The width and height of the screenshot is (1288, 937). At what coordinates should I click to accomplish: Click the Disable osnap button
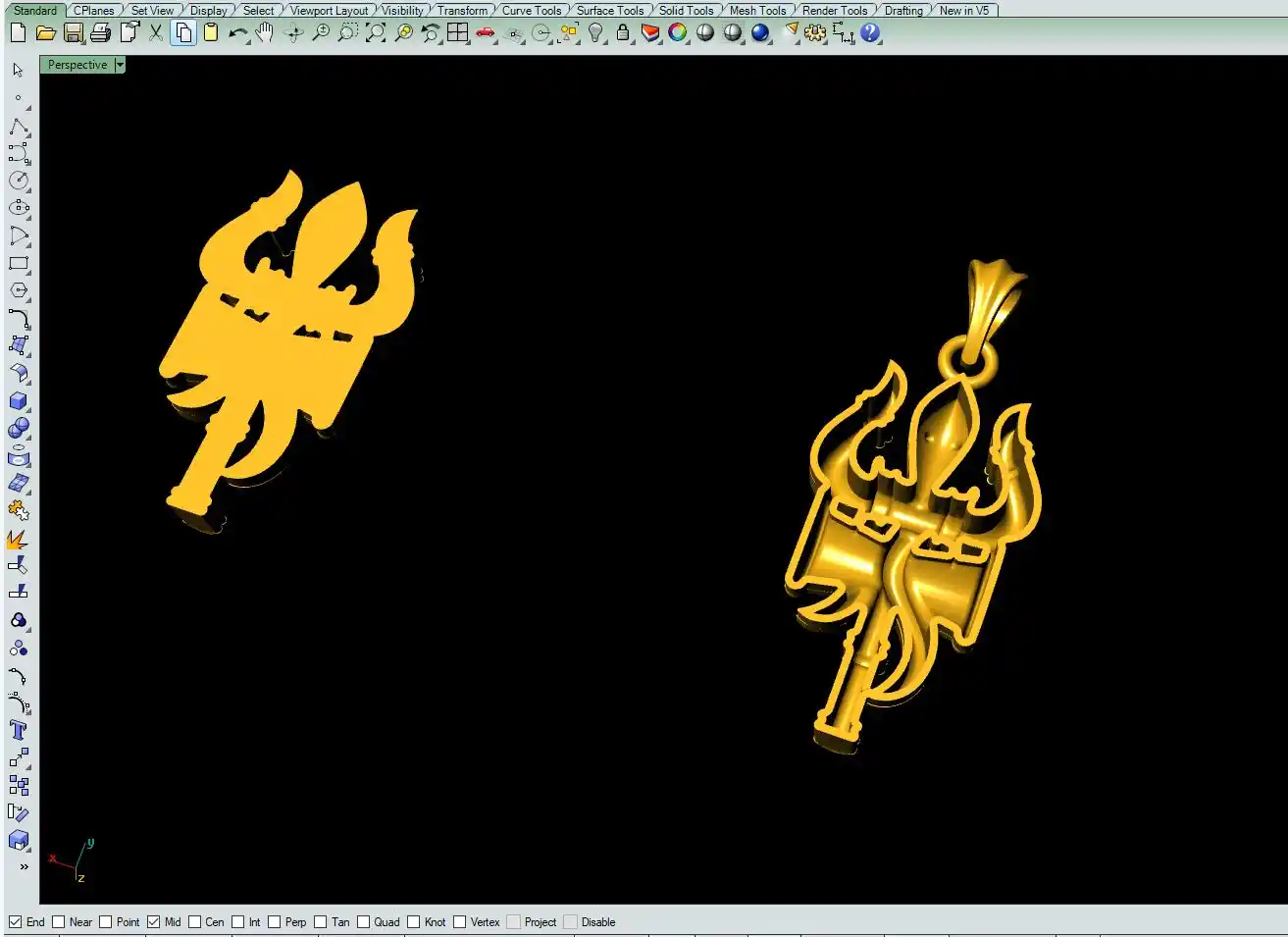570,922
